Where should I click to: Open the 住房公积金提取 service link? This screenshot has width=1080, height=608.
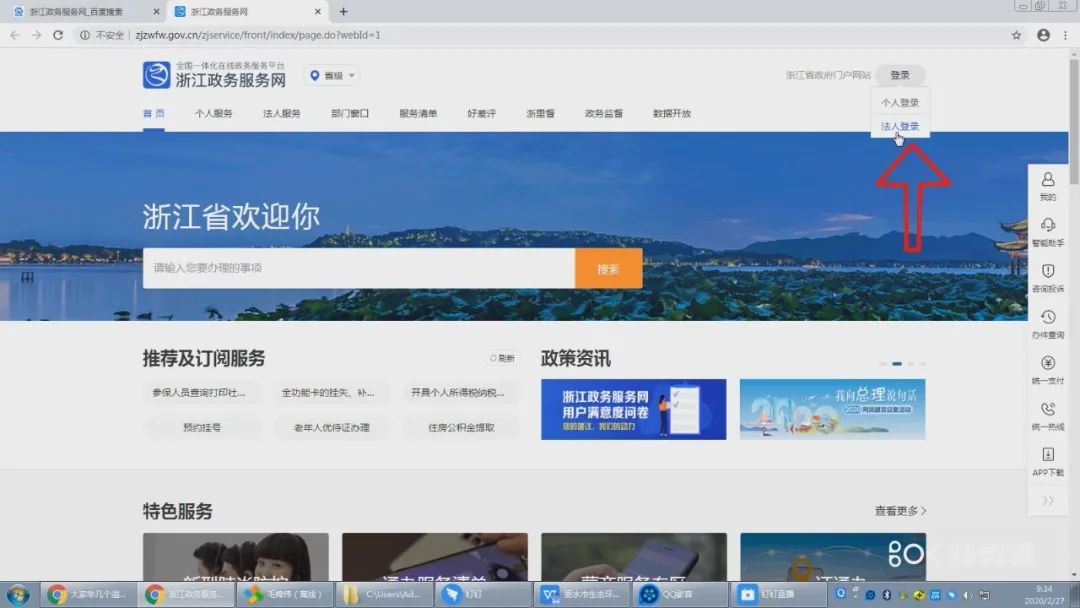click(461, 428)
